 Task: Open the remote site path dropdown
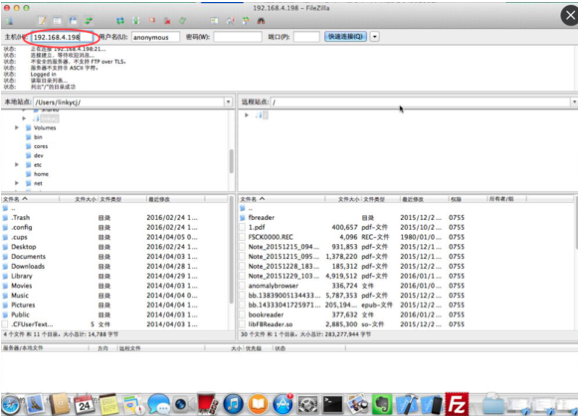575,102
